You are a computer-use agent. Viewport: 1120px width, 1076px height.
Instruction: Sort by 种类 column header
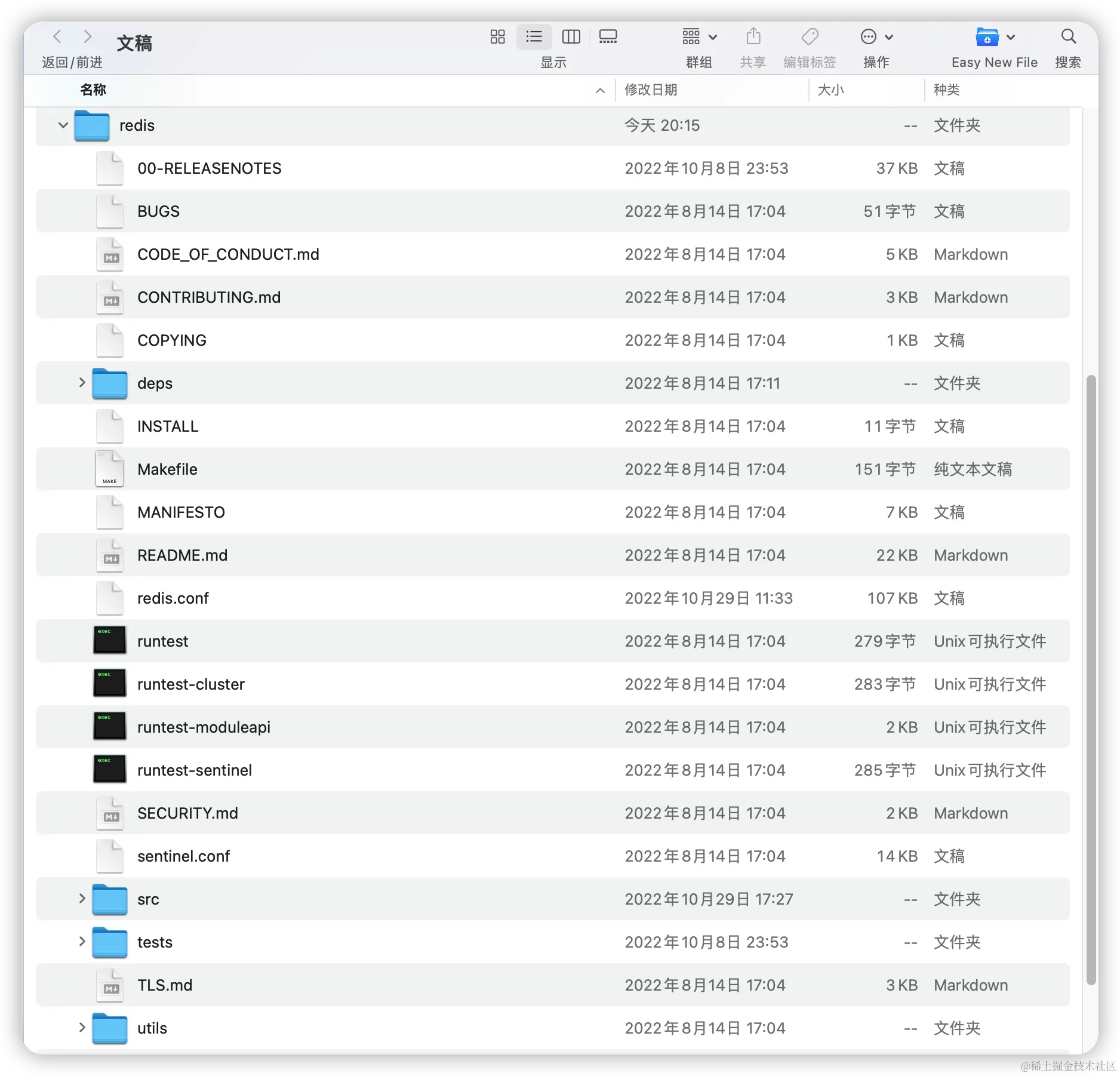947,90
